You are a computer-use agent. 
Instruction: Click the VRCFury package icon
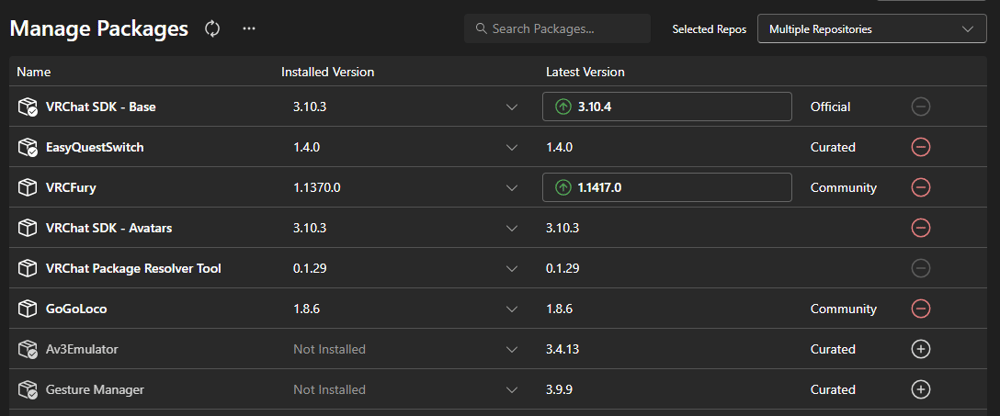(x=27, y=188)
